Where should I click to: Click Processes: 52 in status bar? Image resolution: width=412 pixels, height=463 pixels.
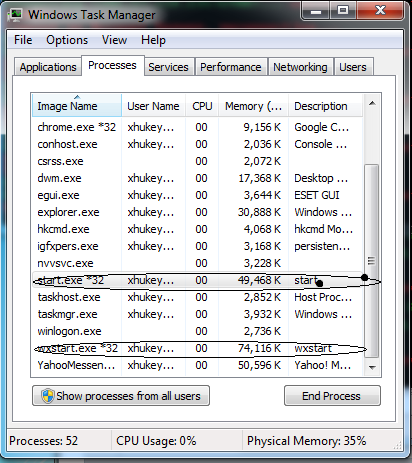coord(43,441)
